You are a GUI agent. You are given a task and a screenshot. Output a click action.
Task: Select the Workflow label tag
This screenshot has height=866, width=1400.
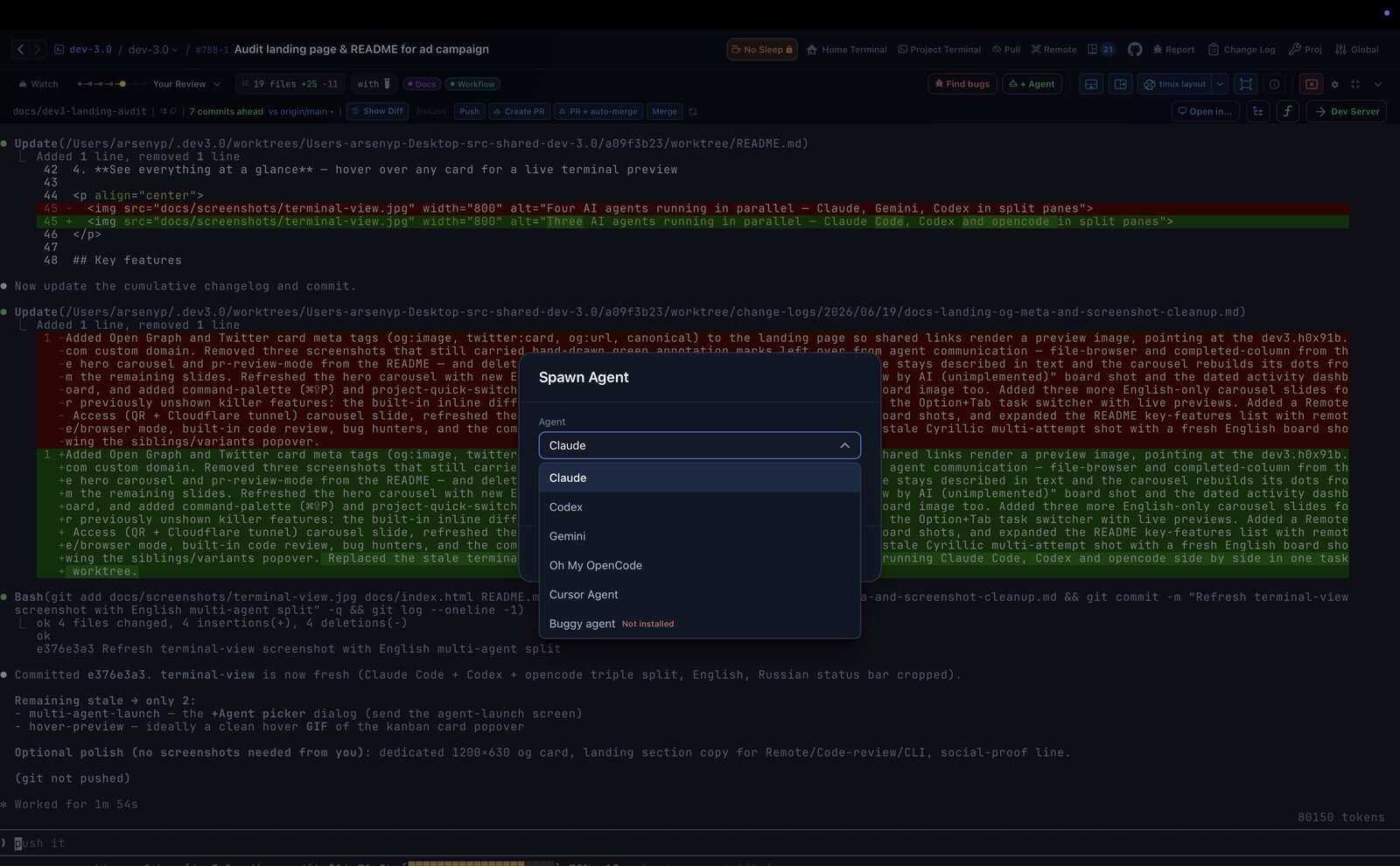472,84
